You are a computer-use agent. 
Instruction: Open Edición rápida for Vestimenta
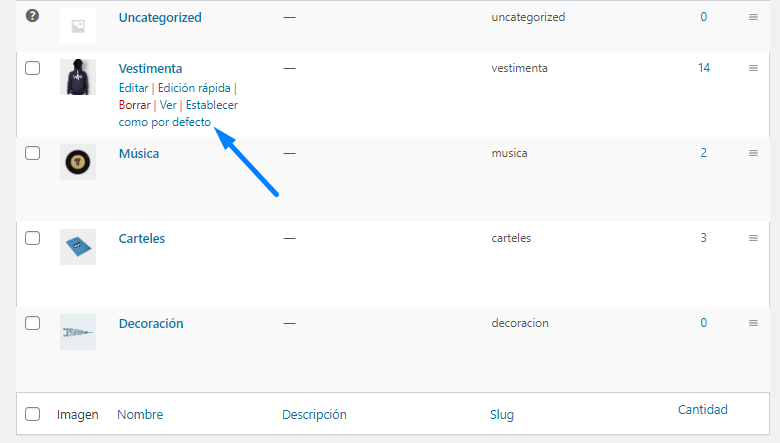(194, 88)
